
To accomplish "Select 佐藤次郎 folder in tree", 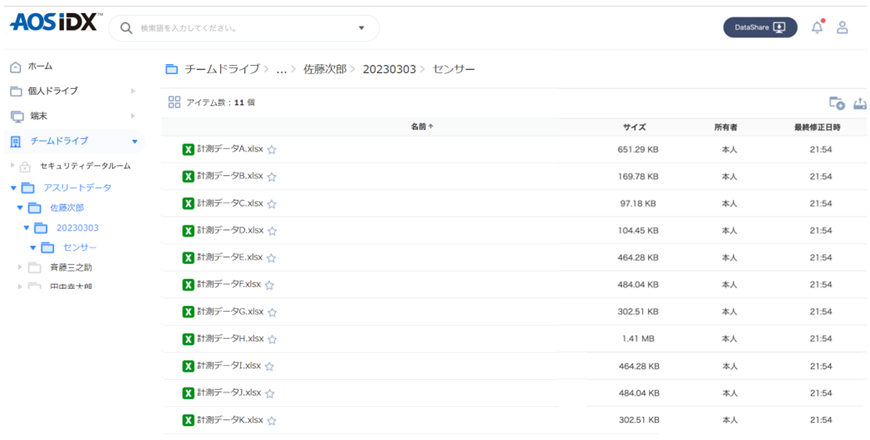I will coord(67,208).
